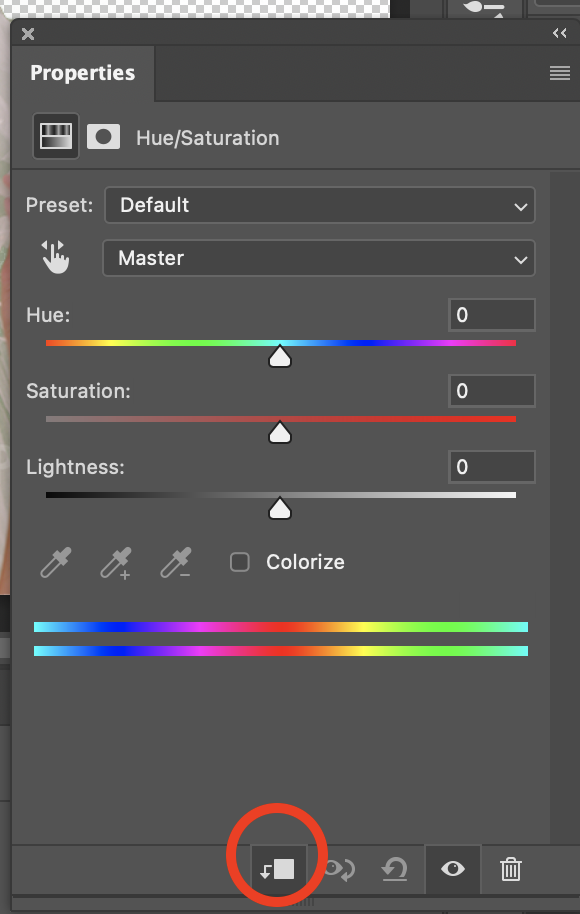Screen dimensions: 580x914
Task: Activate the targeted adjustment tool
Action: 56,257
